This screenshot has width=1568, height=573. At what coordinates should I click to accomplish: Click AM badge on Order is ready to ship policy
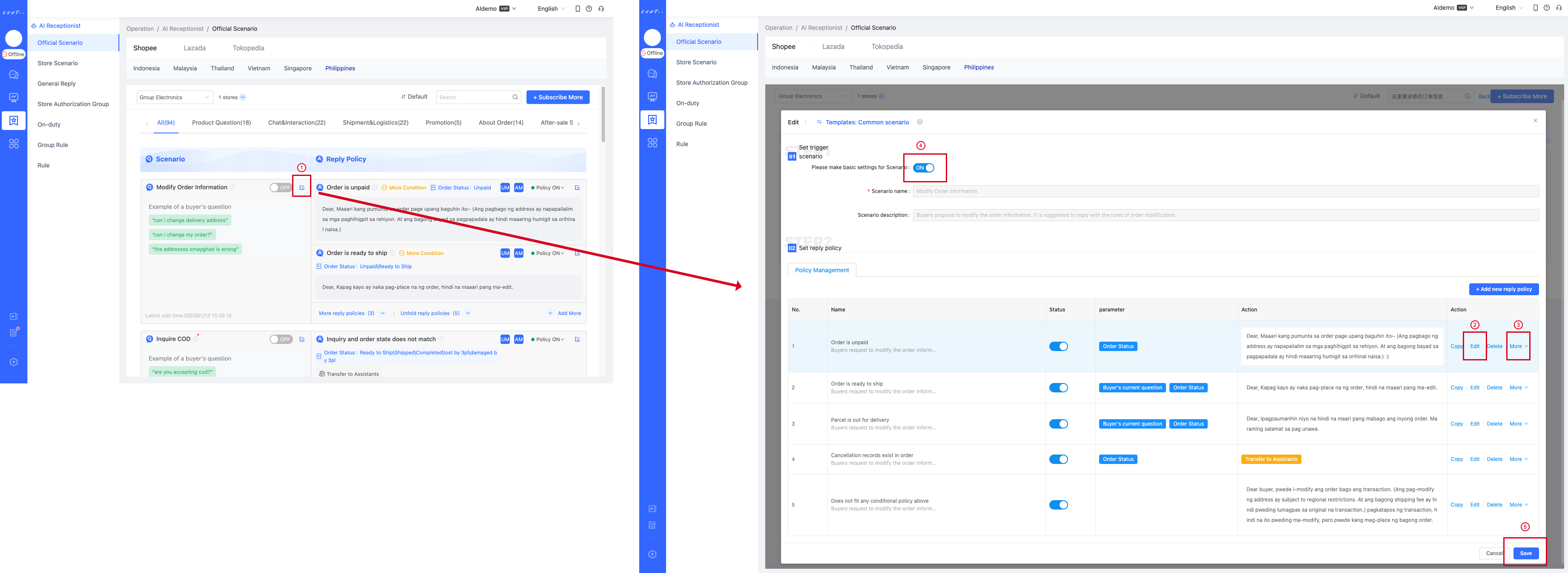point(519,253)
